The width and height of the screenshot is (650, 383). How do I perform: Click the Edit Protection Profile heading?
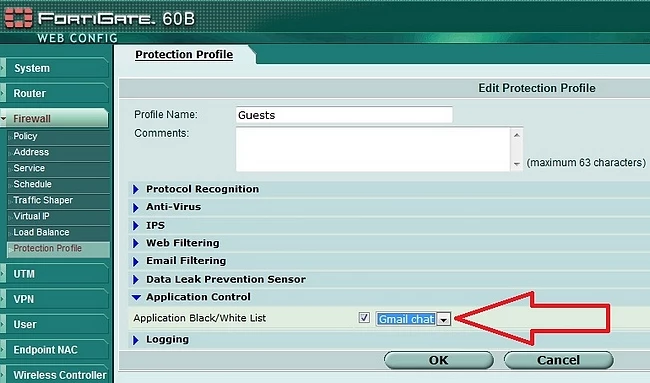pos(537,88)
